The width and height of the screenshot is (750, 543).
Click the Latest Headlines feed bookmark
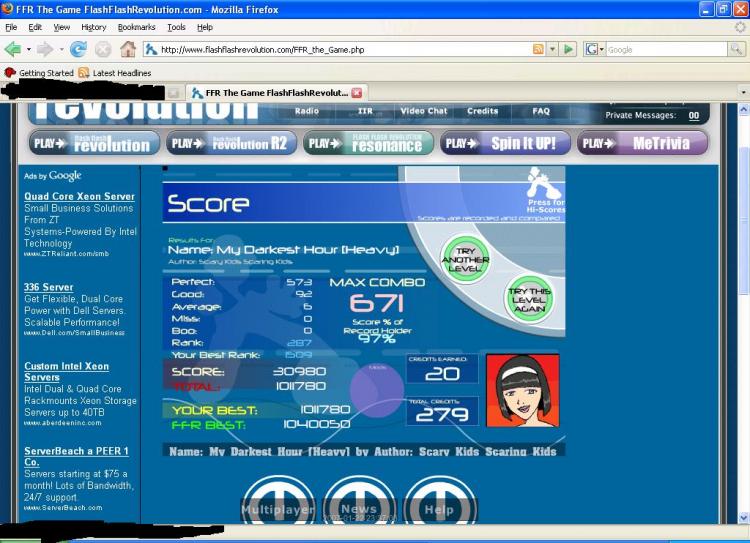(x=115, y=73)
